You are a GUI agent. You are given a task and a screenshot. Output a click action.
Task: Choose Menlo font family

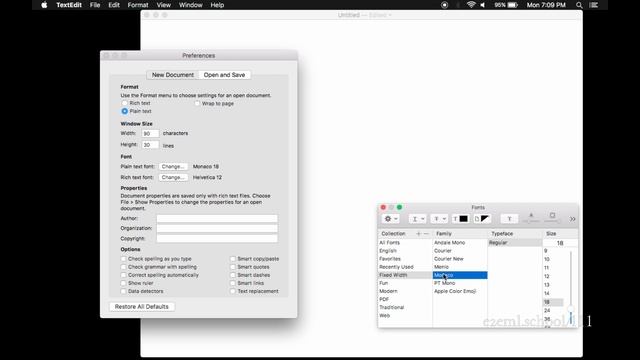[x=460, y=267]
